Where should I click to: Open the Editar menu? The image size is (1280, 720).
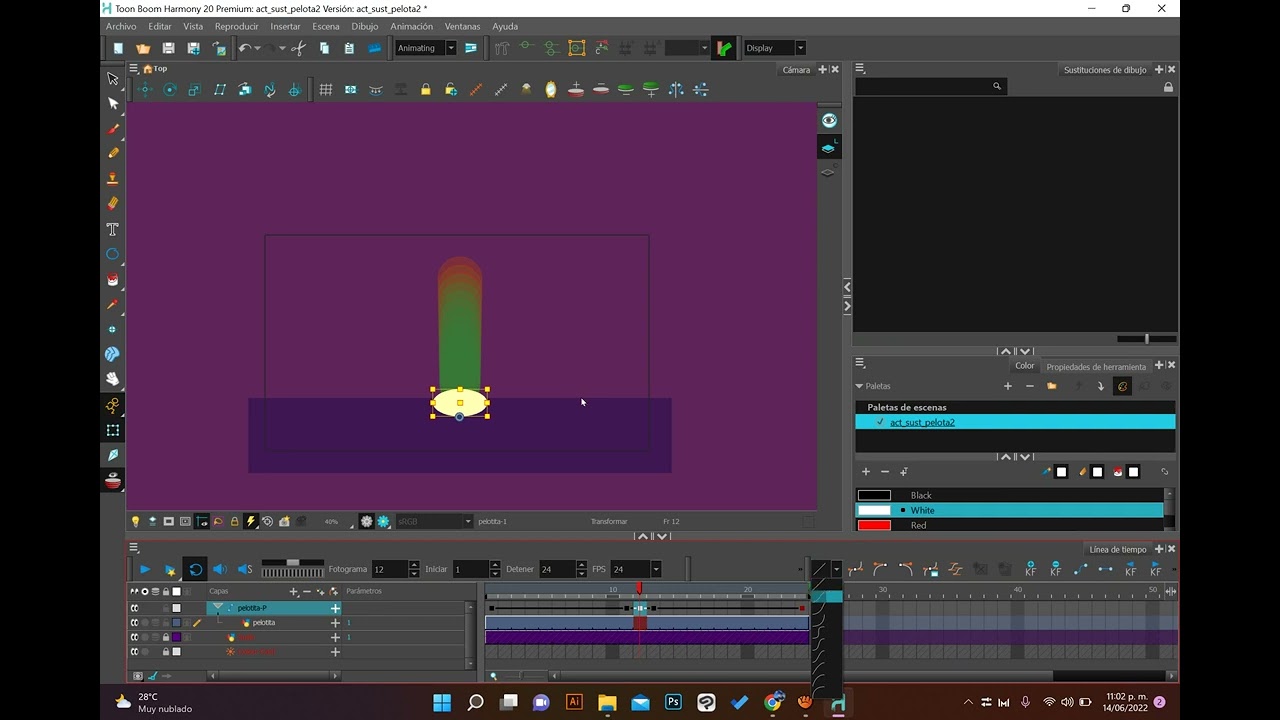click(160, 26)
